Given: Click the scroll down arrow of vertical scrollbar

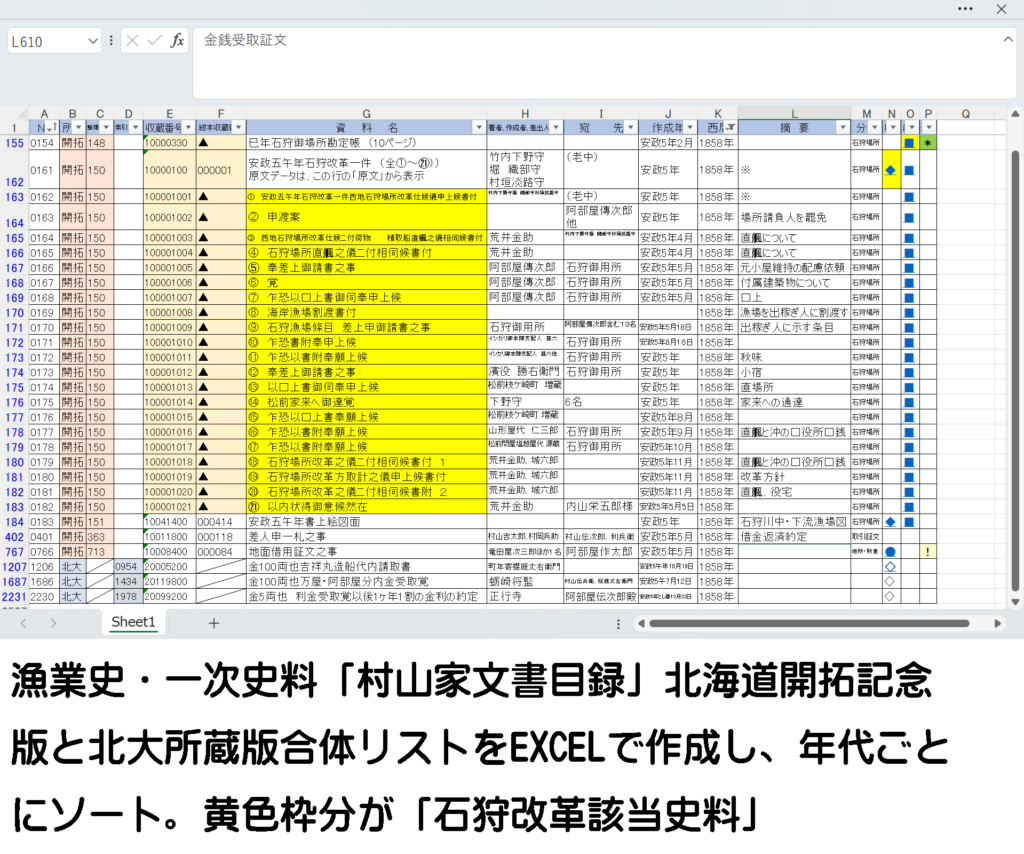Looking at the screenshot, I should [1015, 602].
